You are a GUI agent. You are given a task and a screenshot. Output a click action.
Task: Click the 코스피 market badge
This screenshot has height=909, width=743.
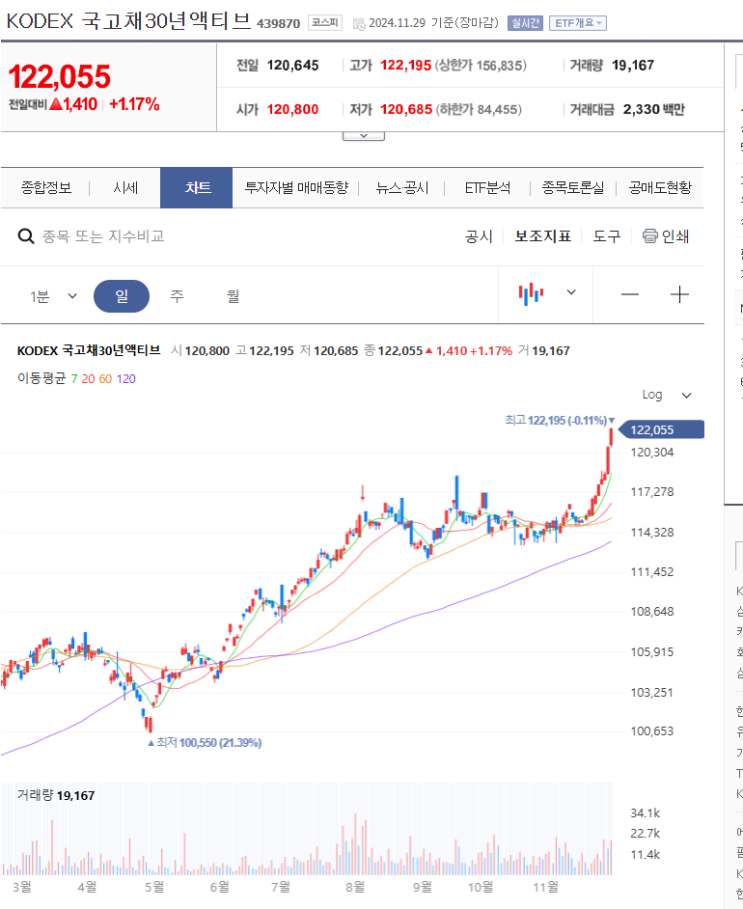point(325,23)
